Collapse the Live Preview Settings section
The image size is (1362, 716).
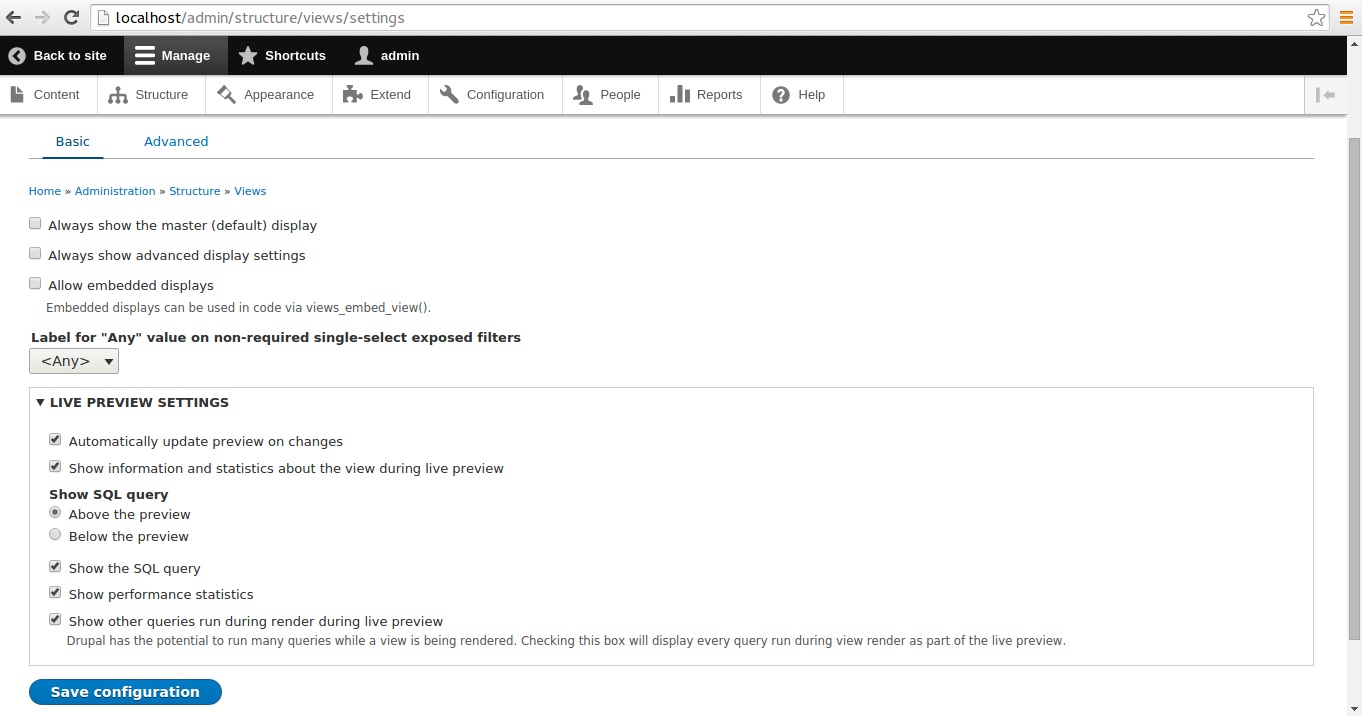[x=133, y=402]
